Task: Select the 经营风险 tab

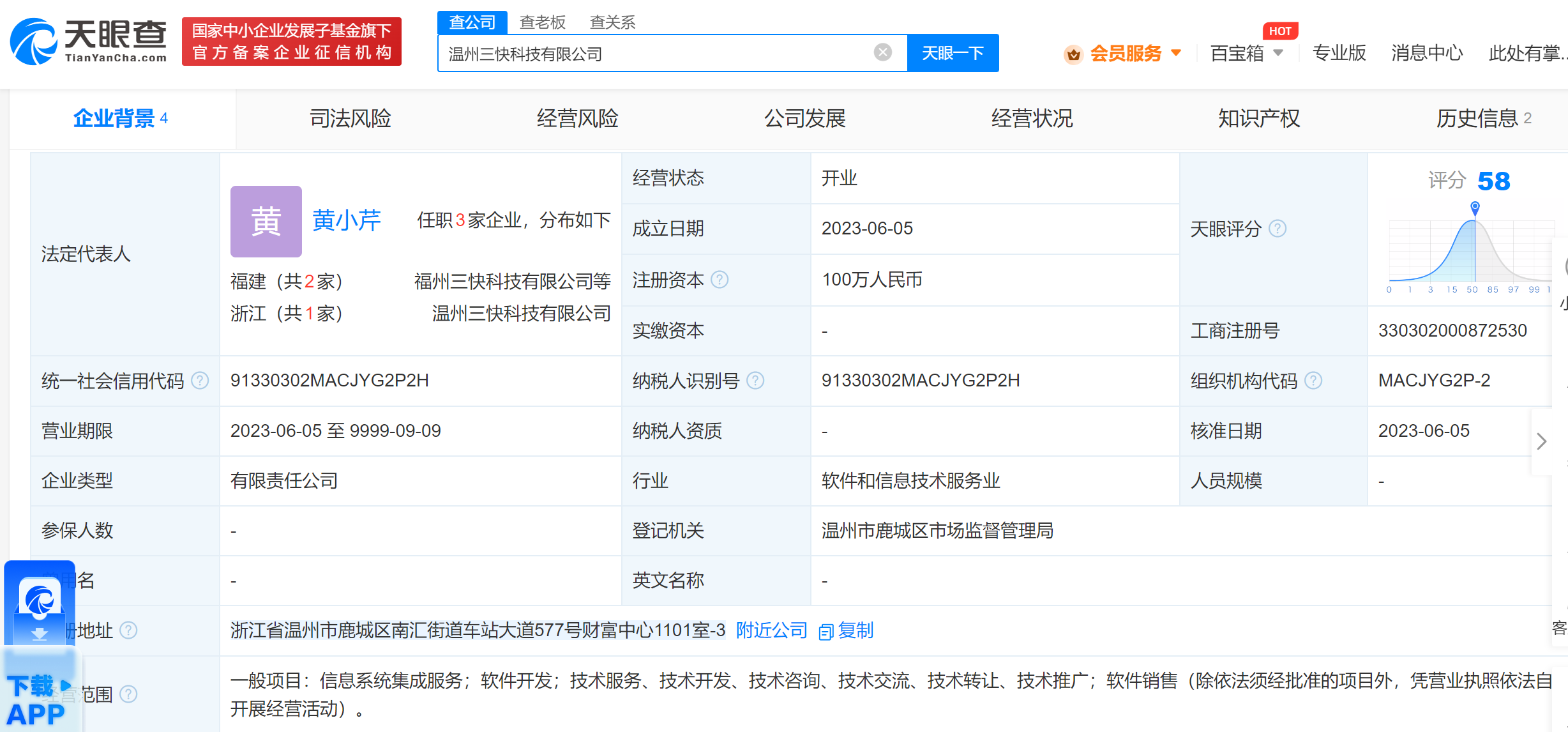Action: point(577,118)
